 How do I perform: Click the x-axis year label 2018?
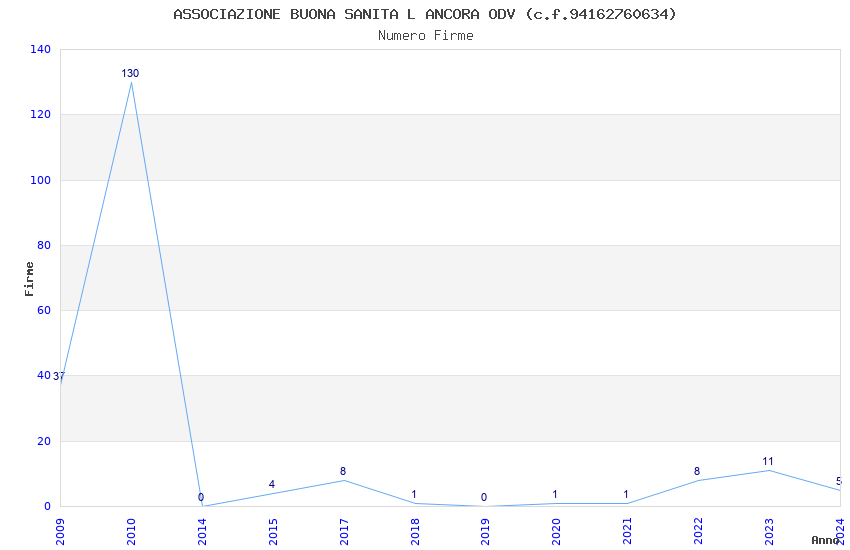tap(415, 532)
